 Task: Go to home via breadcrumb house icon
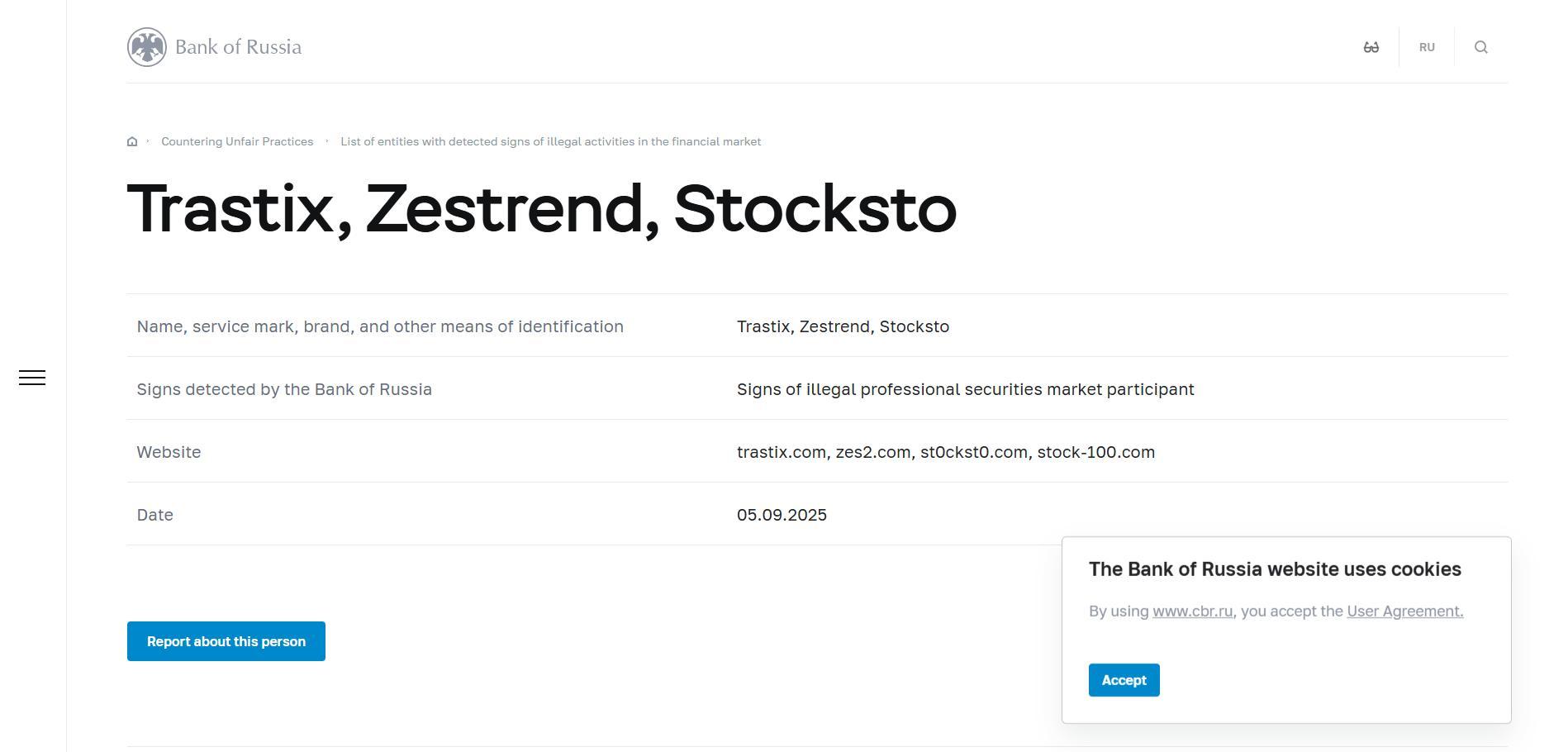(132, 141)
